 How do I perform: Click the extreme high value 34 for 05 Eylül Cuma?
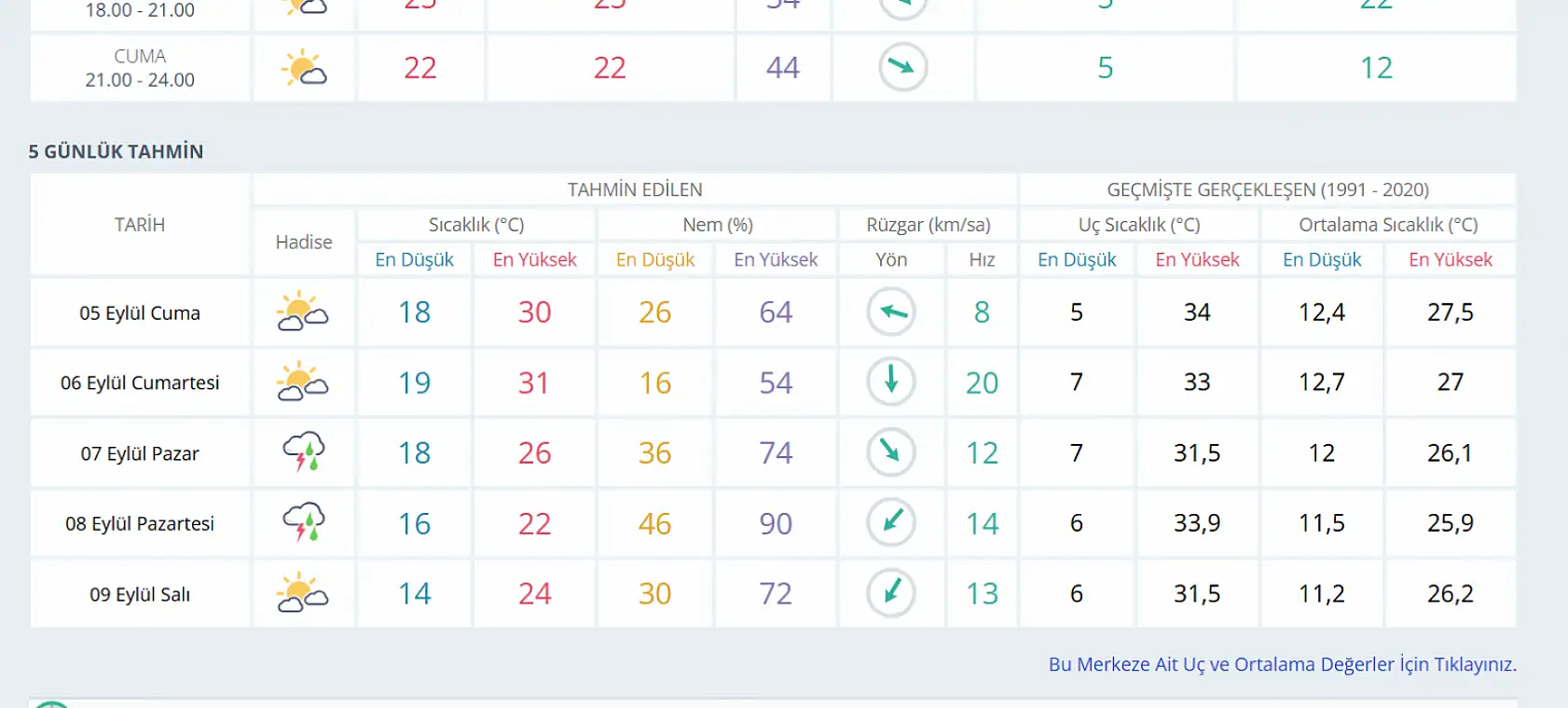click(1197, 312)
